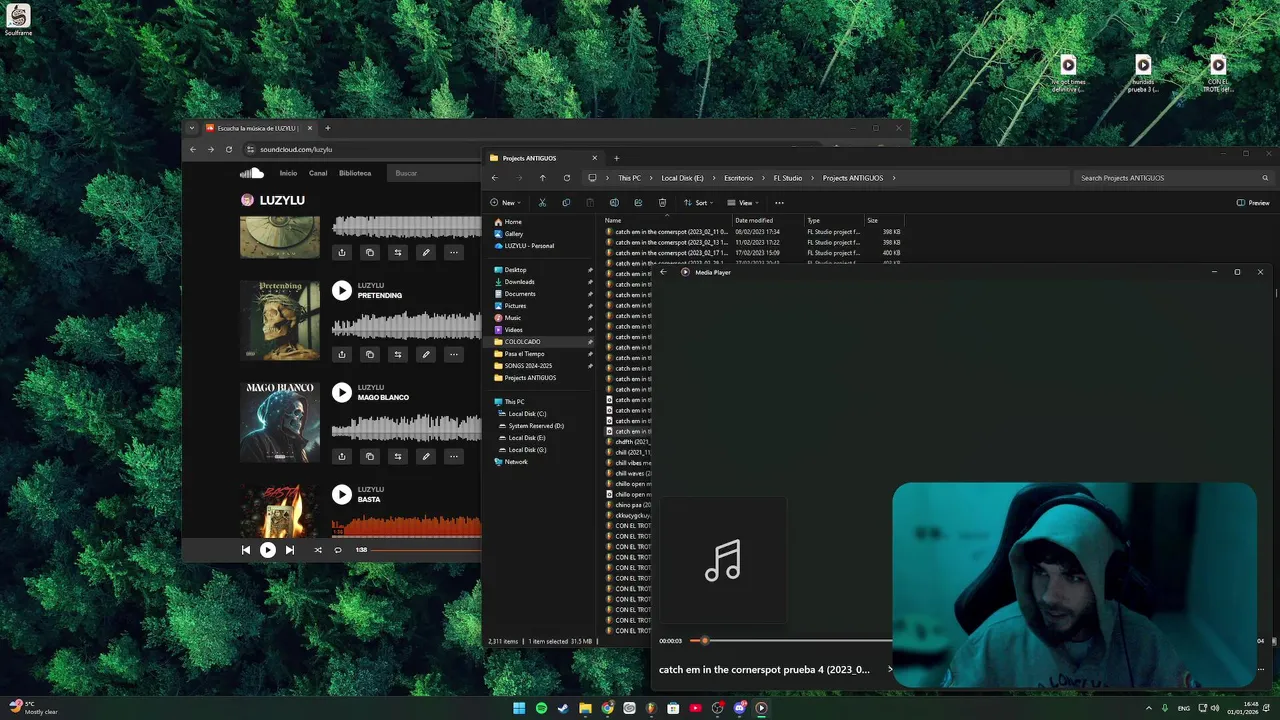The width and height of the screenshot is (1280, 720).
Task: Open the PRETENDING album artwork
Action: click(280, 320)
